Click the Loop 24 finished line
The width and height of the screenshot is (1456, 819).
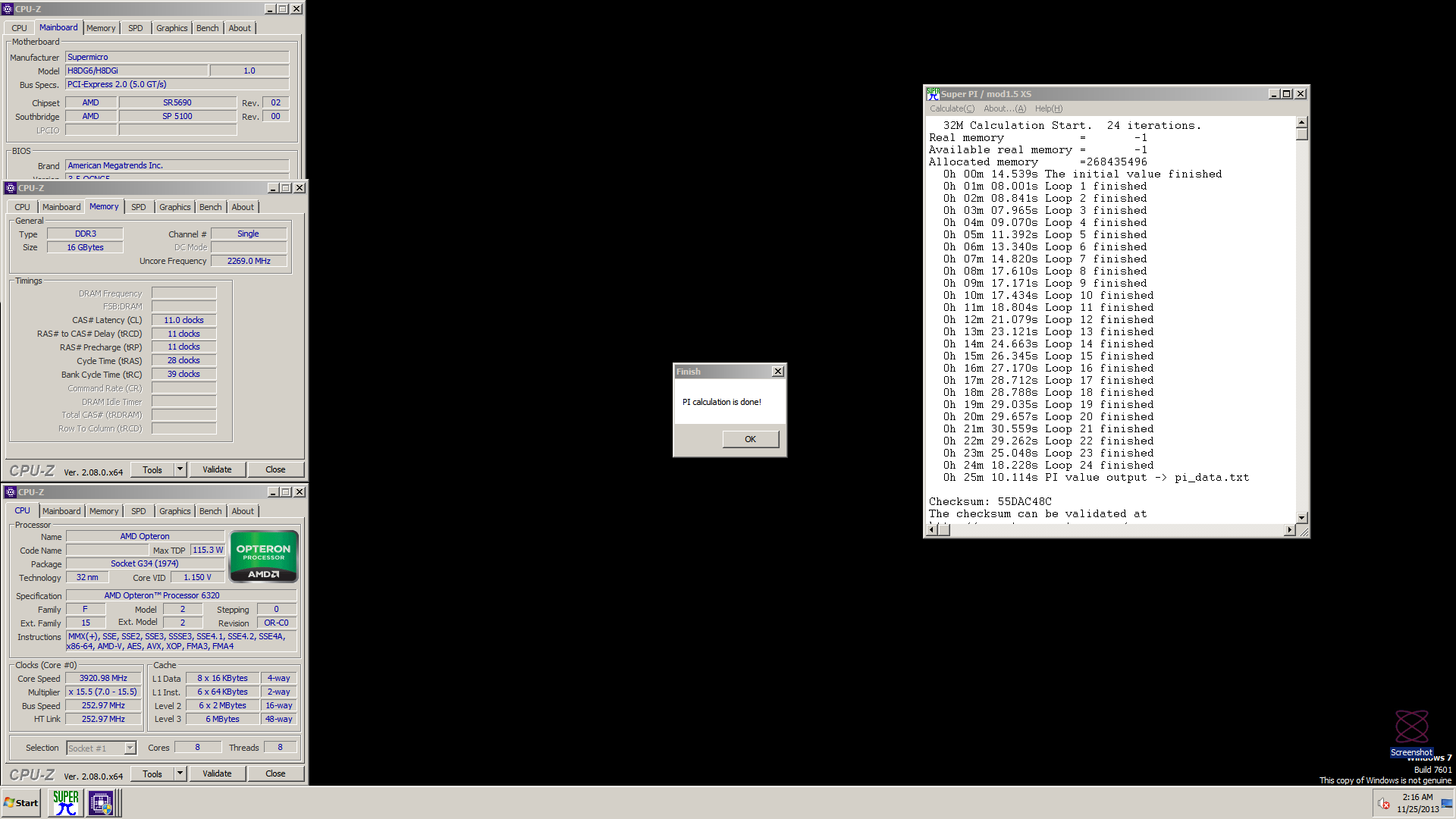(1050, 465)
